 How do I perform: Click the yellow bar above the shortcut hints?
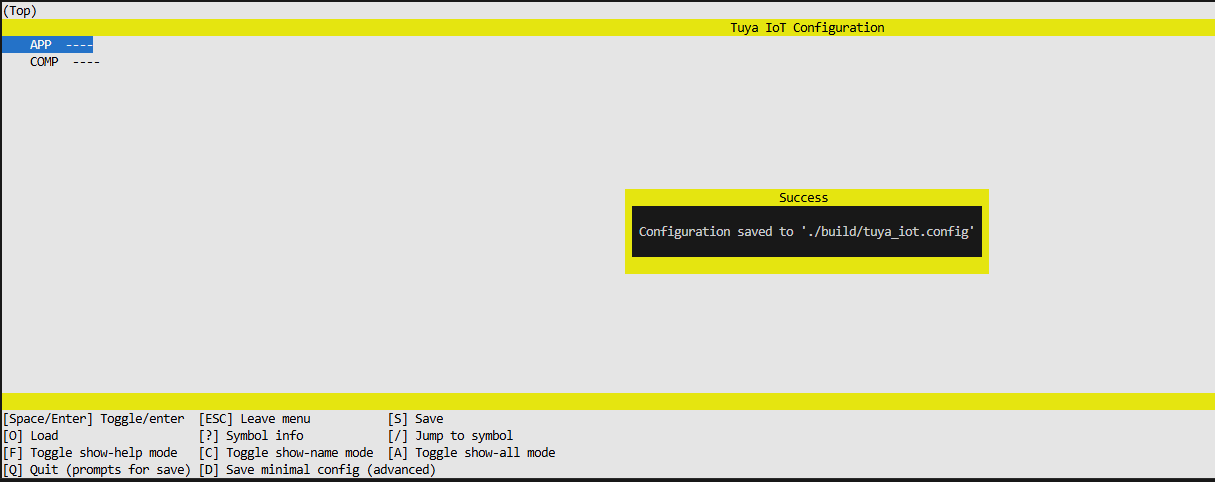point(607,401)
